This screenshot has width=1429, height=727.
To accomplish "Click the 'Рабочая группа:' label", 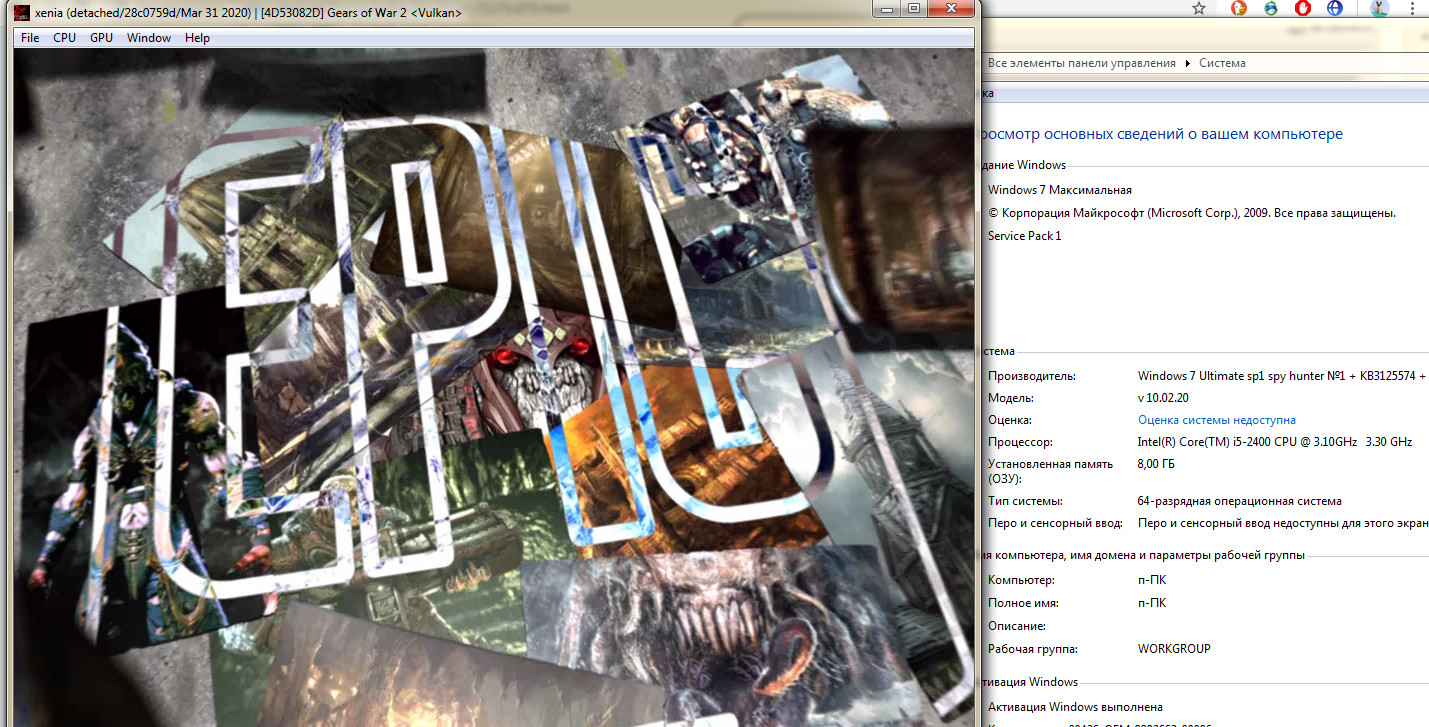I will tap(1033, 649).
